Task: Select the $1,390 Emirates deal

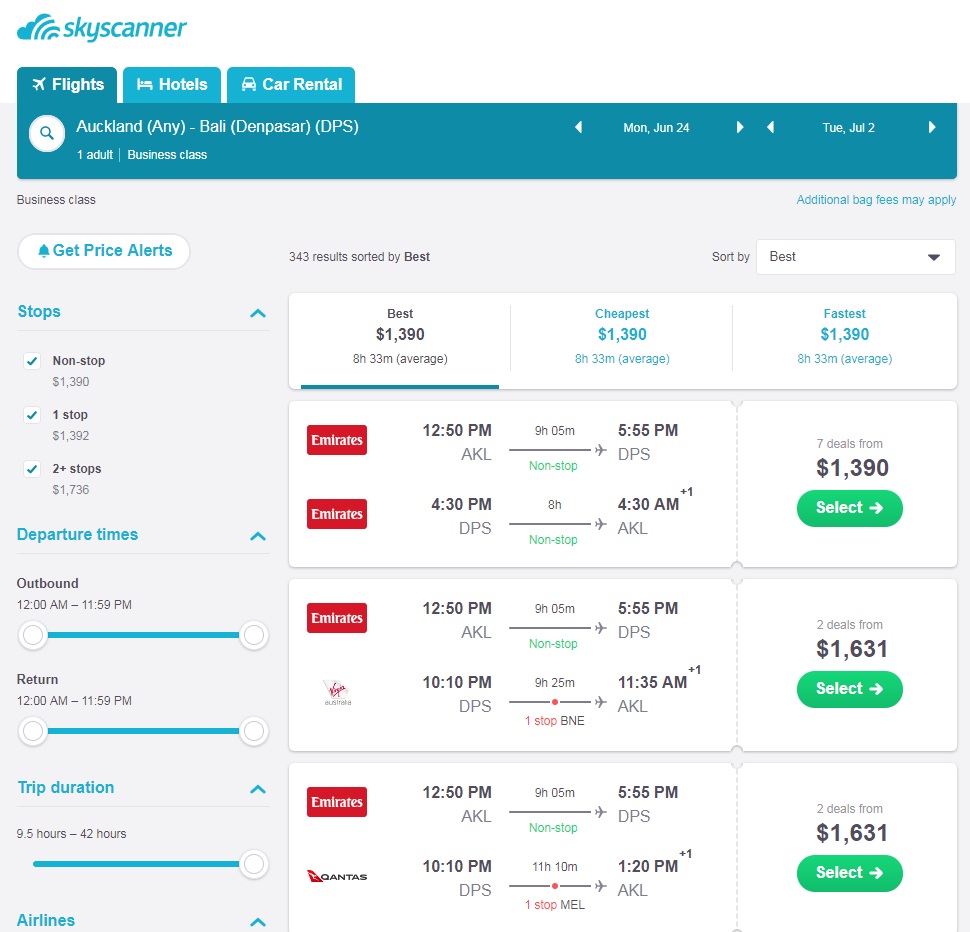Action: coord(849,508)
